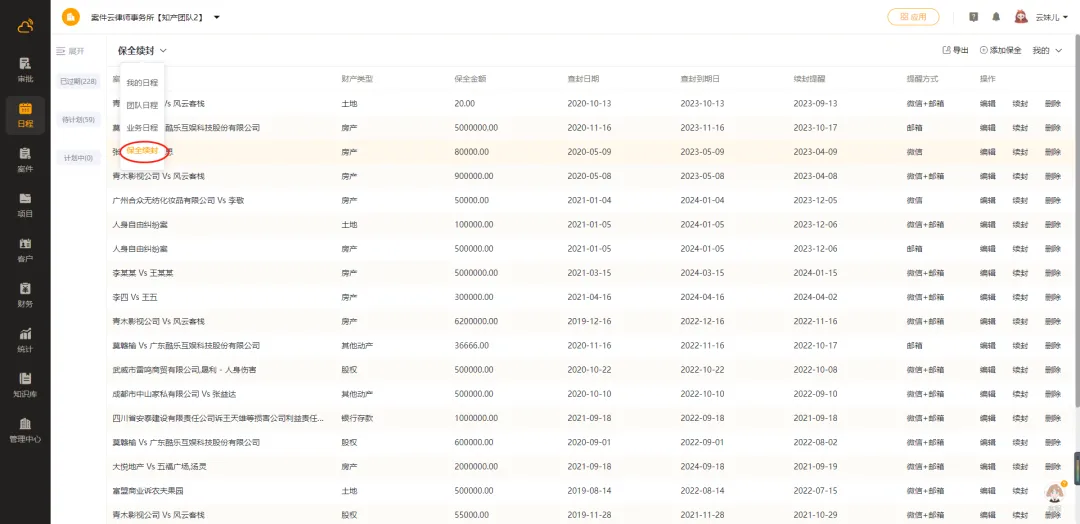This screenshot has width=1080, height=524.
Task: Expand the 保全续封 view dropdown
Action: point(142,50)
